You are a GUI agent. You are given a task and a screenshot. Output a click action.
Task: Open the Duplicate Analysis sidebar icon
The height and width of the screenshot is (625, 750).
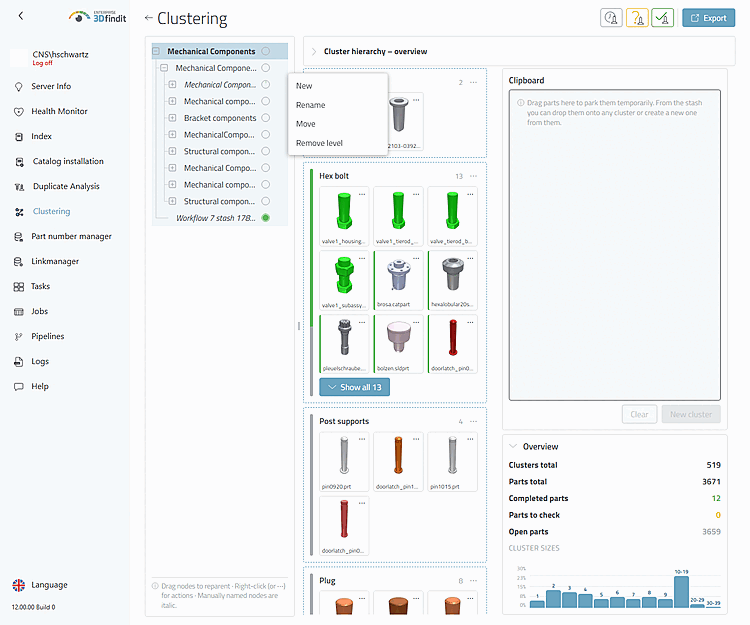pyautogui.click(x=19, y=186)
